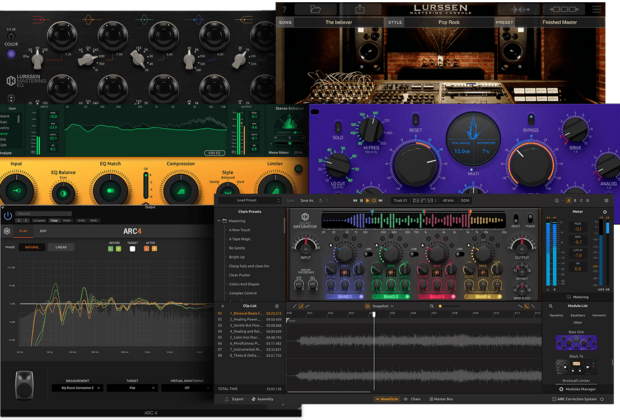Toggle the Quad Saturator POWER switch
The width and height of the screenshot is (620, 420).
[x=530, y=219]
